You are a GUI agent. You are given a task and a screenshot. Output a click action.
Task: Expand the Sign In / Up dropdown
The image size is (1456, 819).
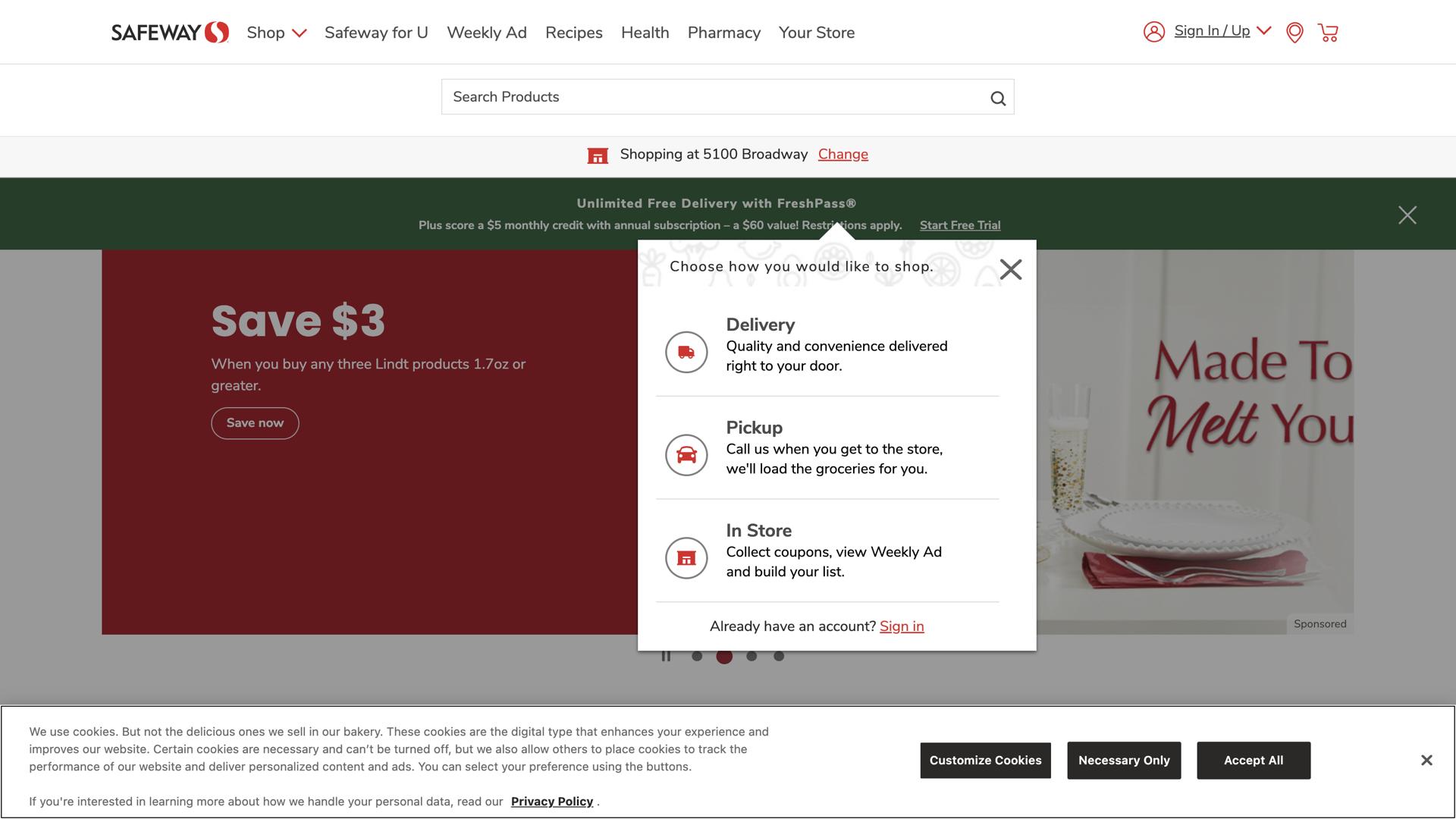click(x=1263, y=31)
